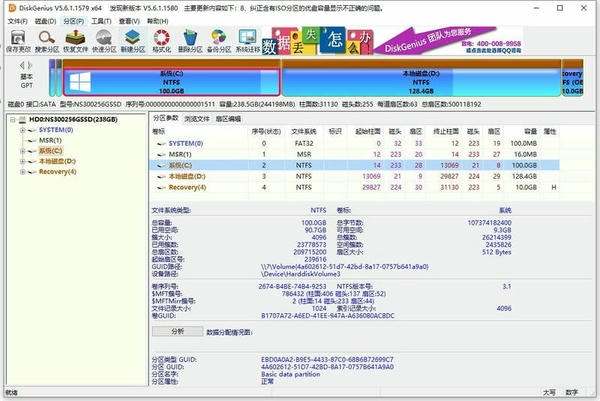Click the volume GUID path value text
600x401 pixels.
345,267
